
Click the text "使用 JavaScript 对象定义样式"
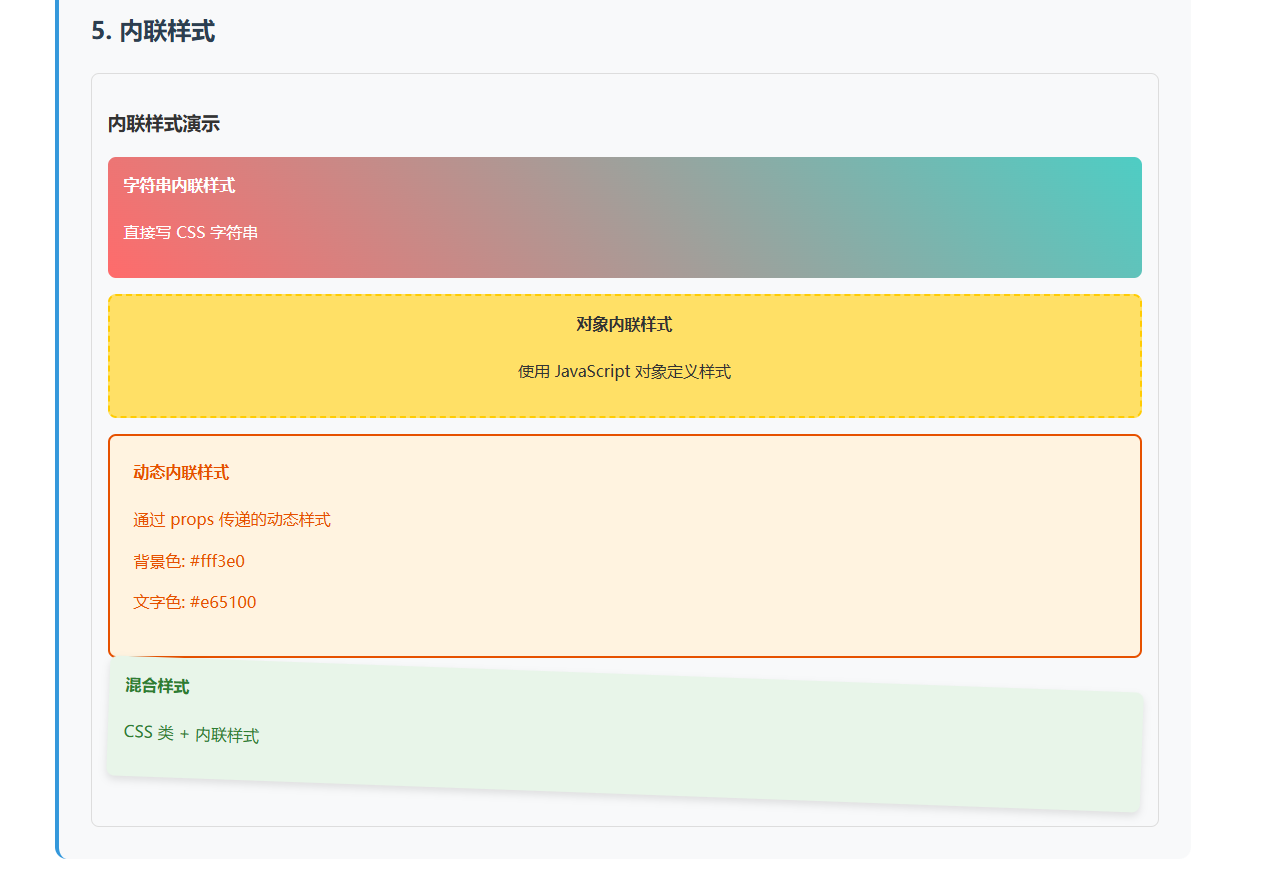(x=624, y=371)
